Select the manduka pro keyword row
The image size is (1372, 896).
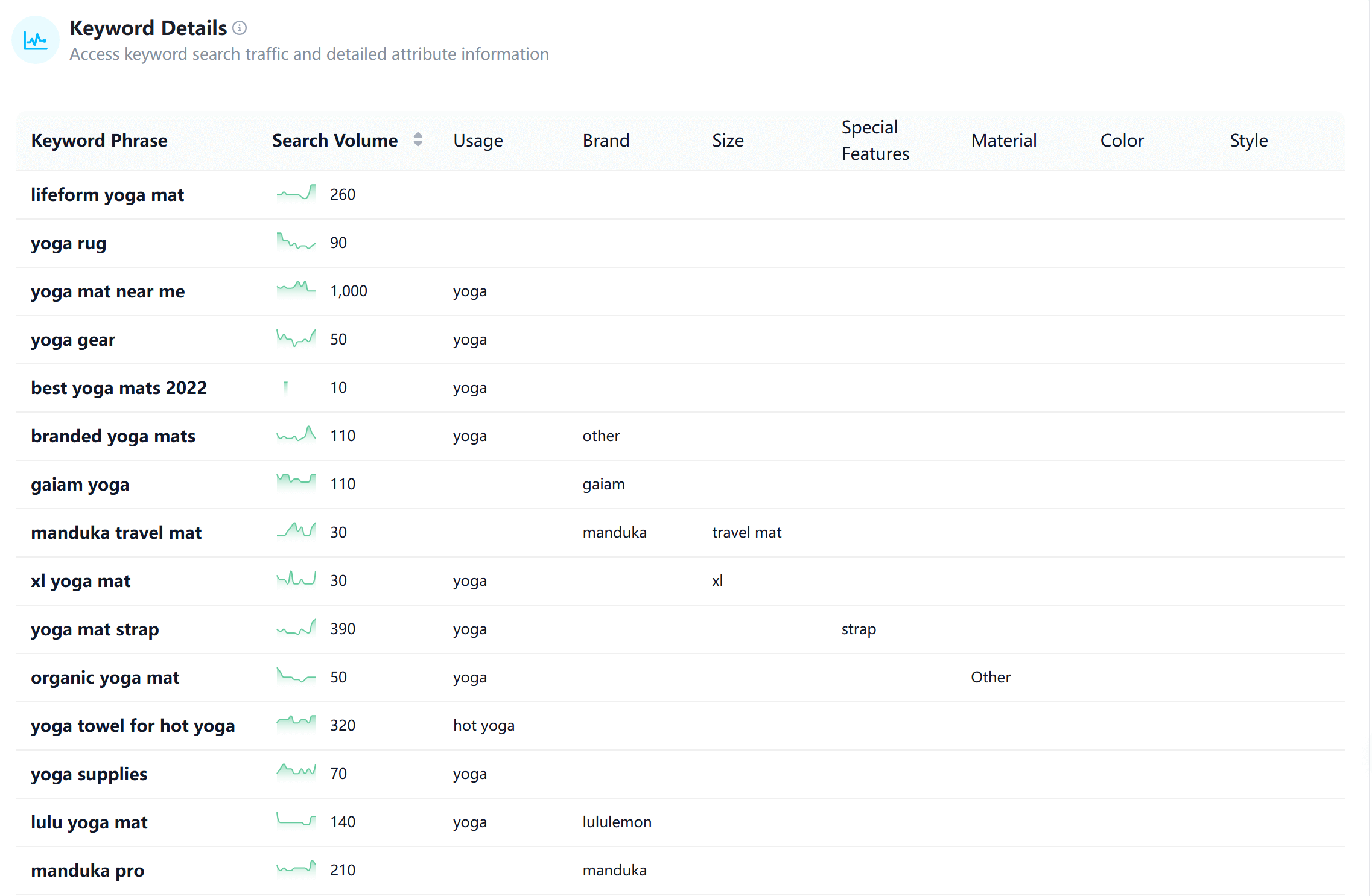coord(87,871)
